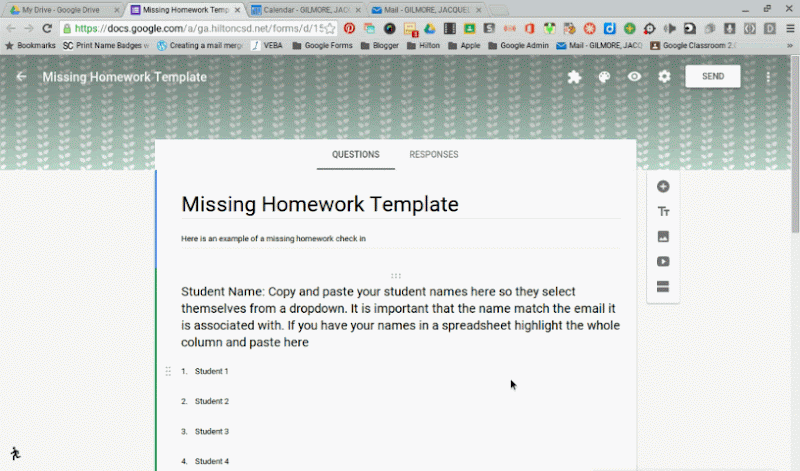Switch to the Calendar browser tab
The height and width of the screenshot is (471, 800).
tap(306, 10)
